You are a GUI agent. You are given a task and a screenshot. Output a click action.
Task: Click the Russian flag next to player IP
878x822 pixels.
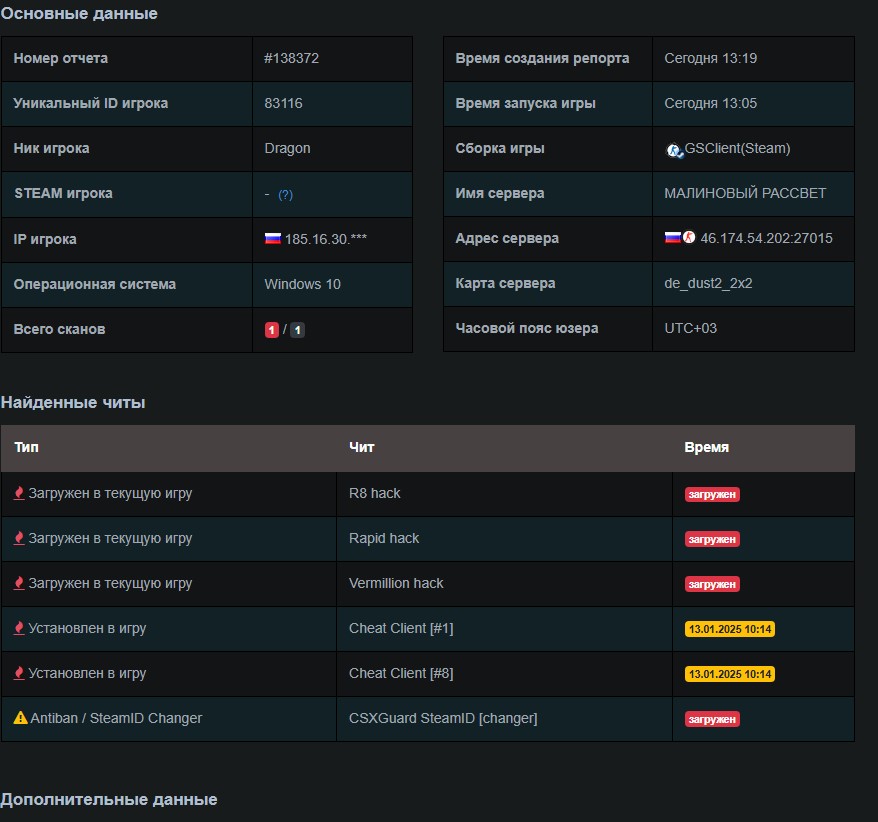(x=272, y=239)
